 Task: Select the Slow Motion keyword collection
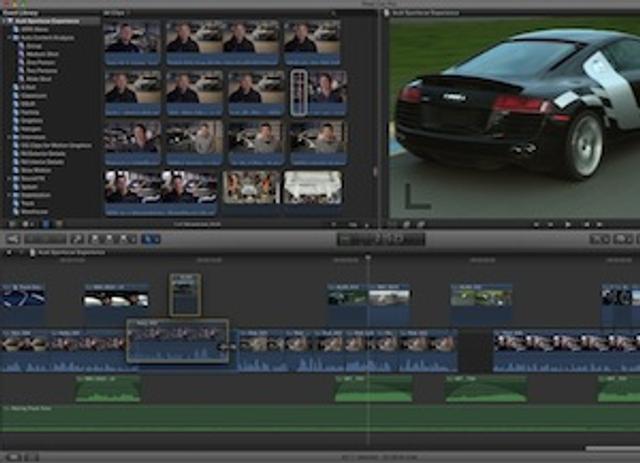tap(36, 170)
